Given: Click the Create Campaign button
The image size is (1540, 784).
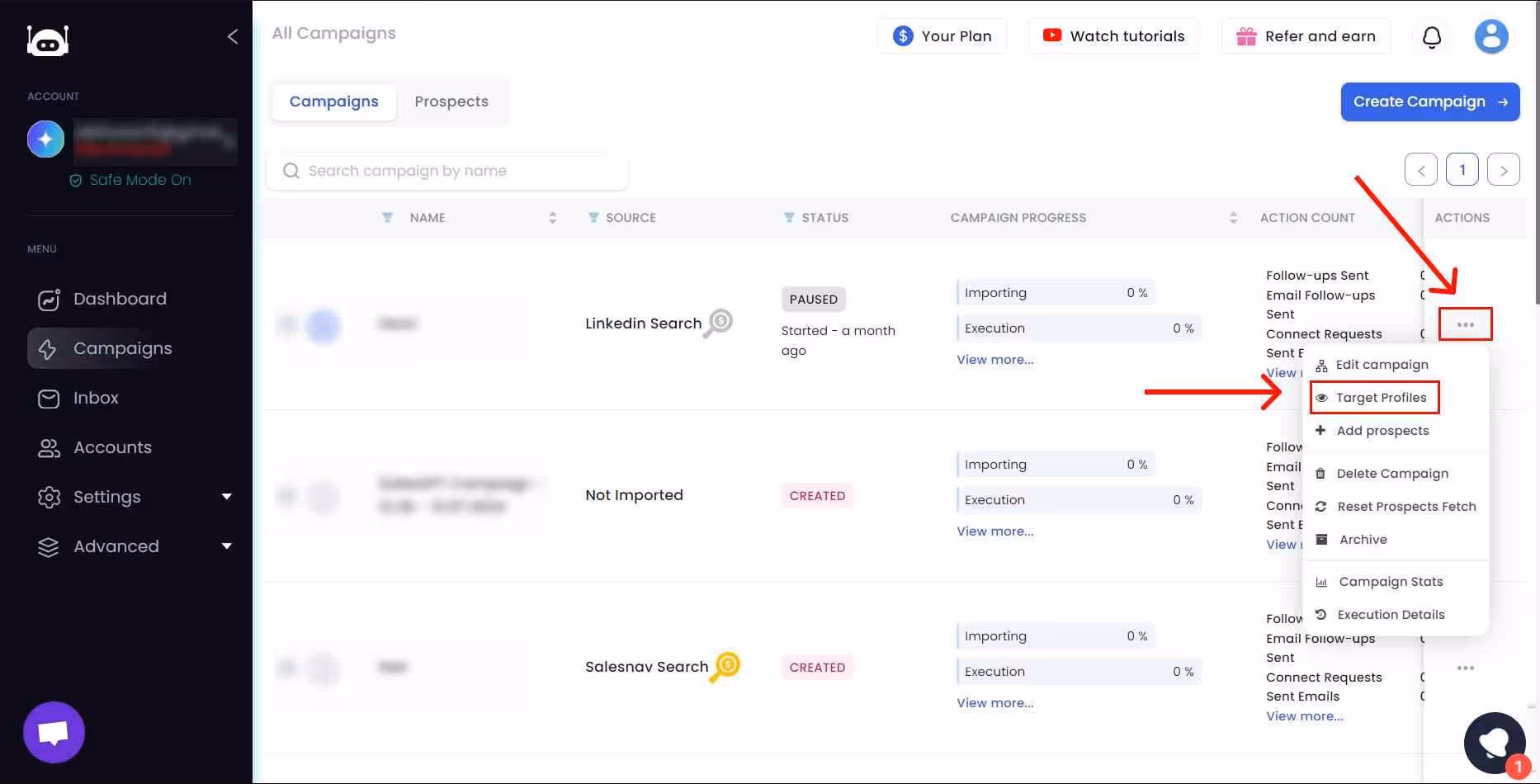Looking at the screenshot, I should click(x=1430, y=102).
